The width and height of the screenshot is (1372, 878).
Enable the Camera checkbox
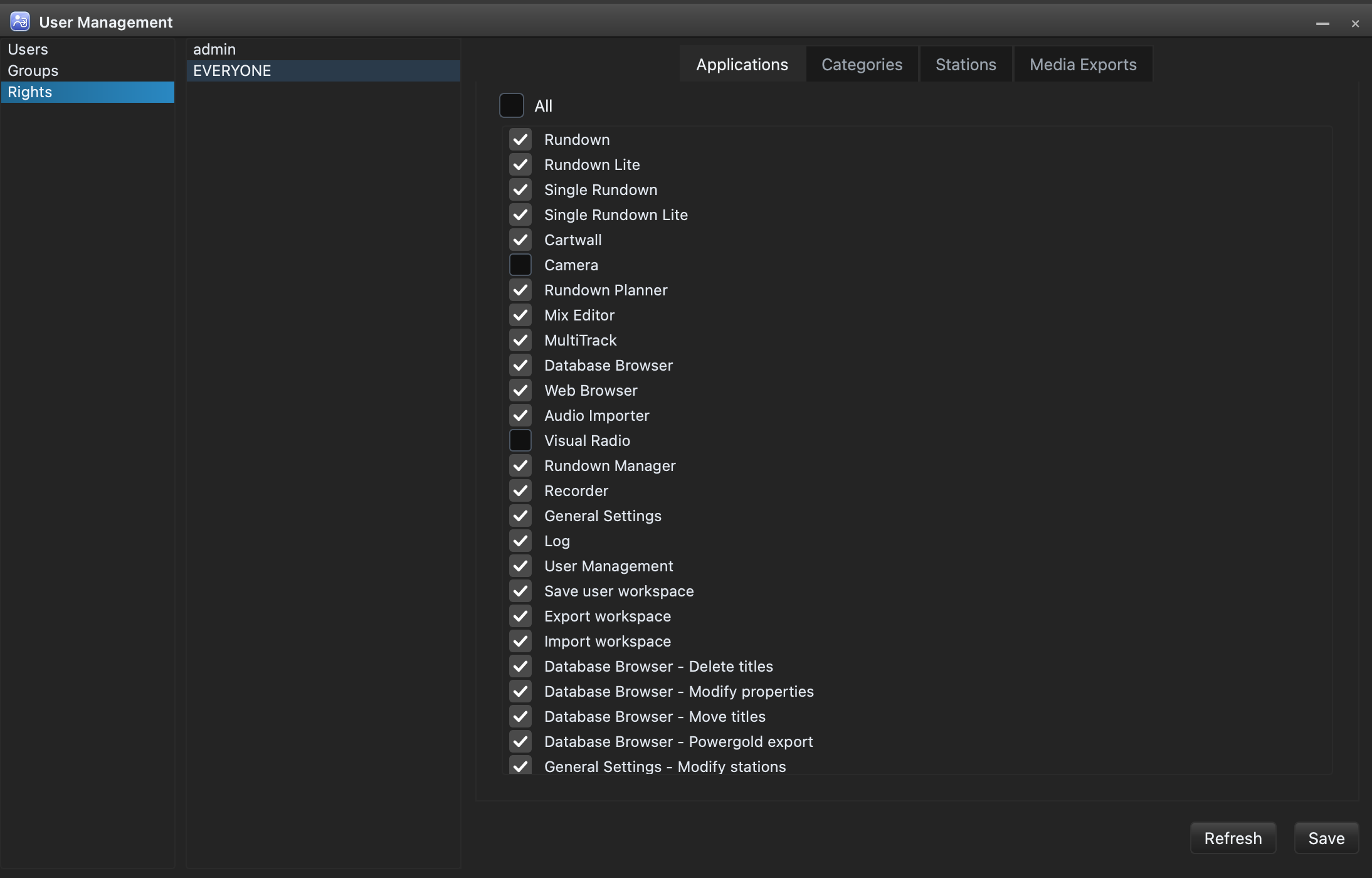(x=520, y=265)
